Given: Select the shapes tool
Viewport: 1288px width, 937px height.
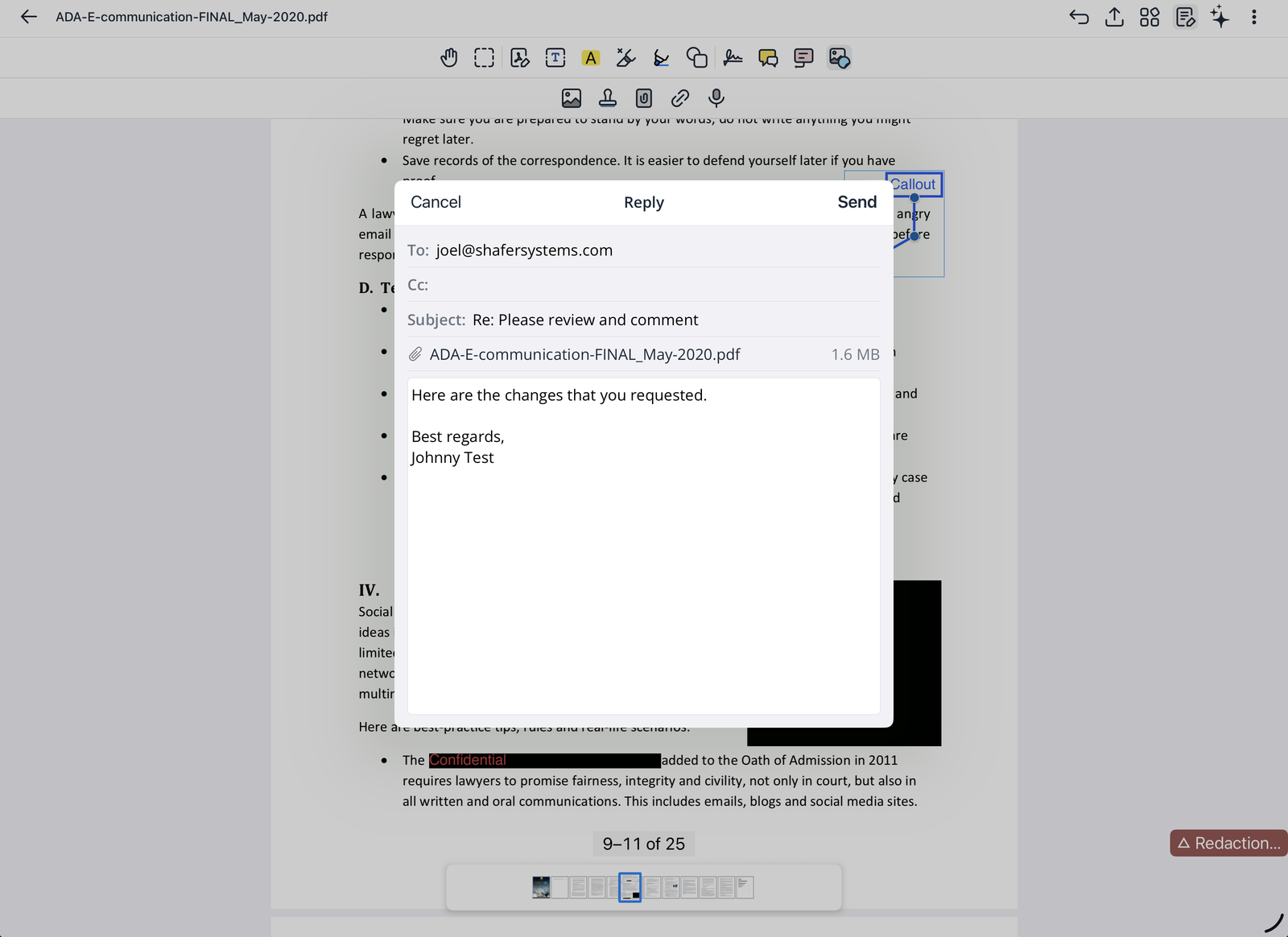Looking at the screenshot, I should (x=697, y=58).
